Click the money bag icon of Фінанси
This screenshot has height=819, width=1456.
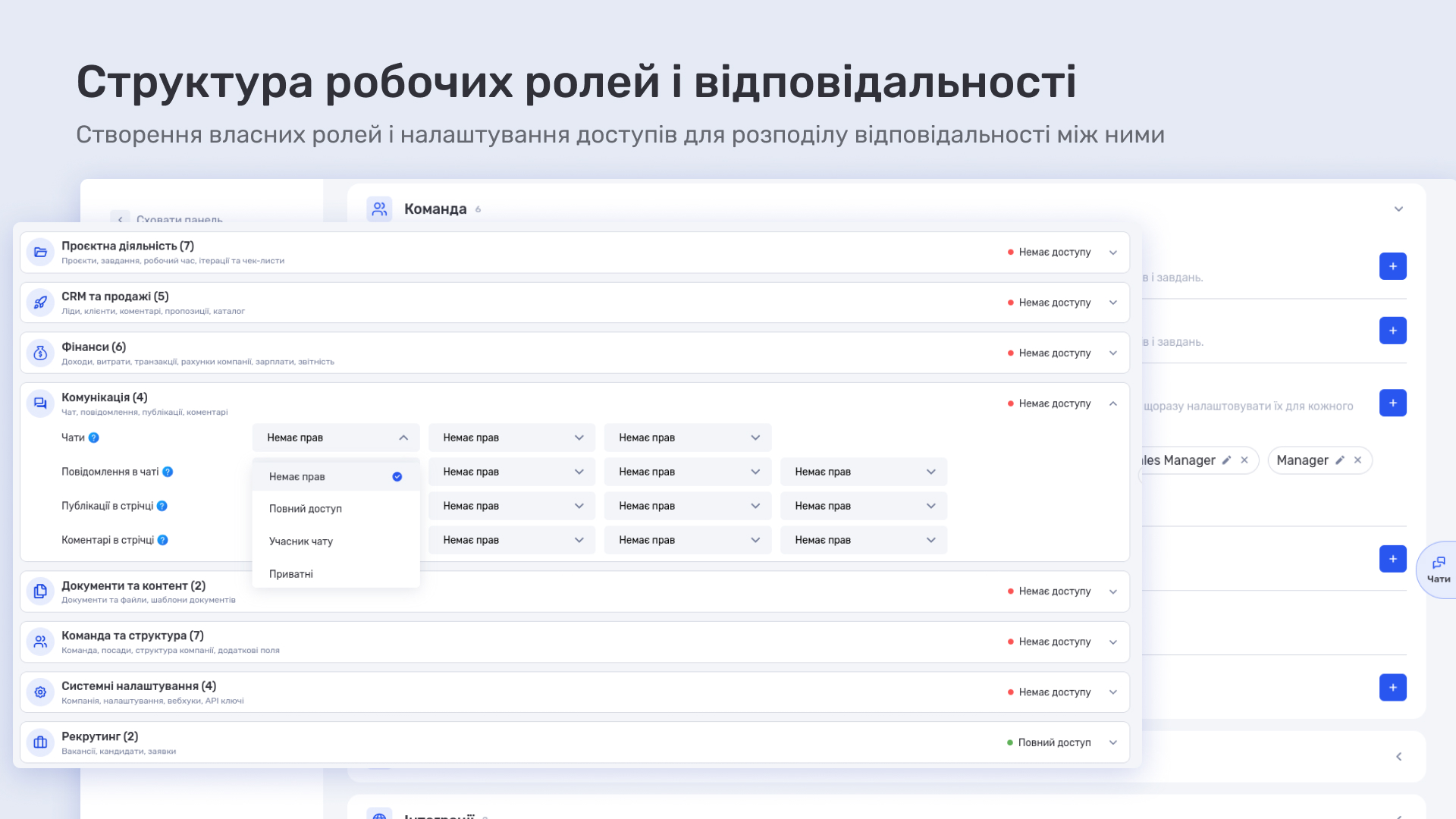[40, 353]
